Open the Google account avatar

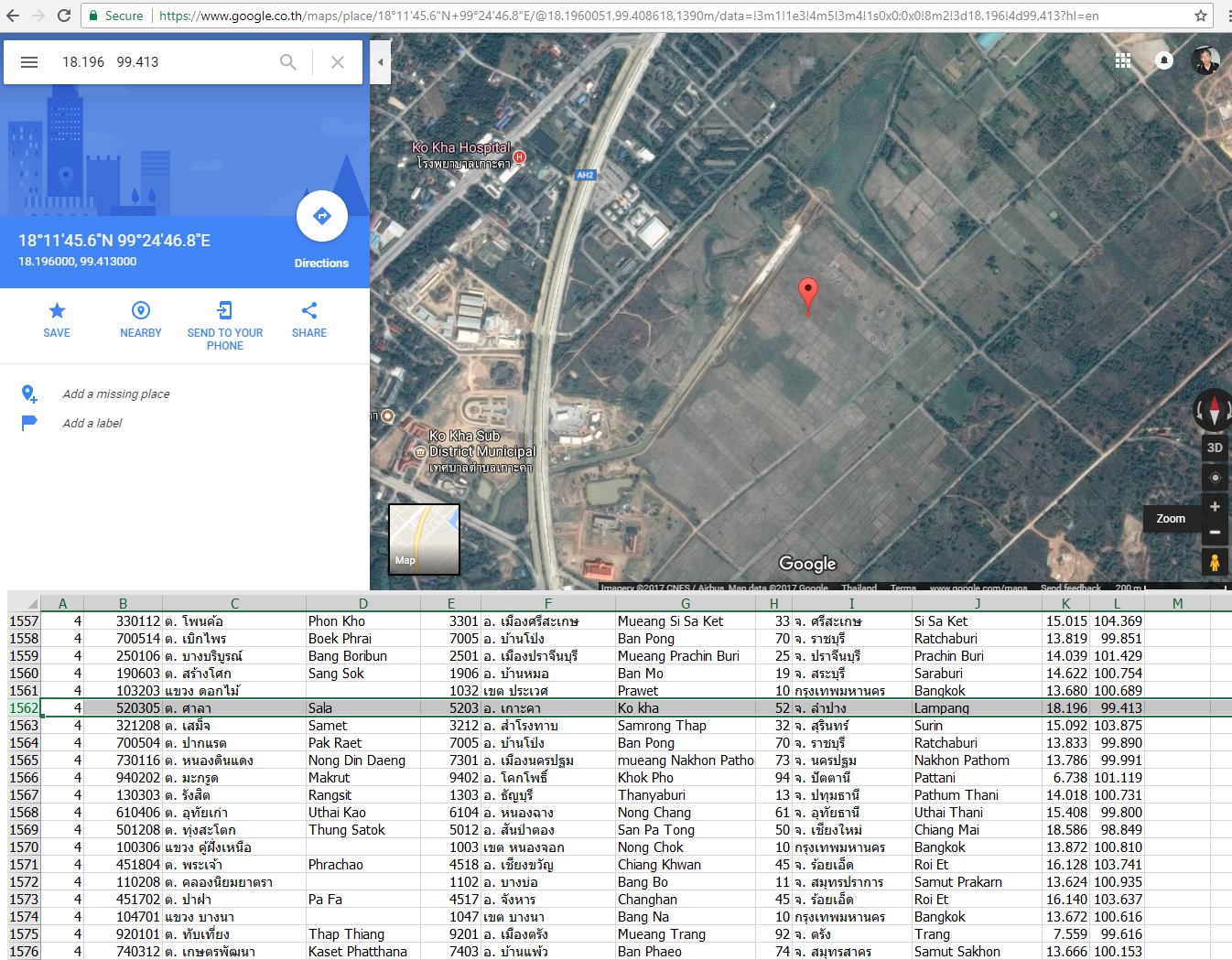tap(1205, 60)
